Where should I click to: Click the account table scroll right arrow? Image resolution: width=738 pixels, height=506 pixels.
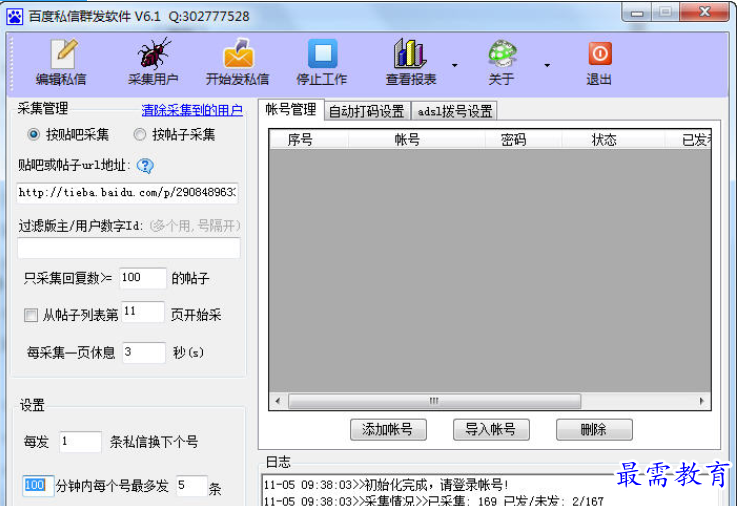click(x=702, y=401)
